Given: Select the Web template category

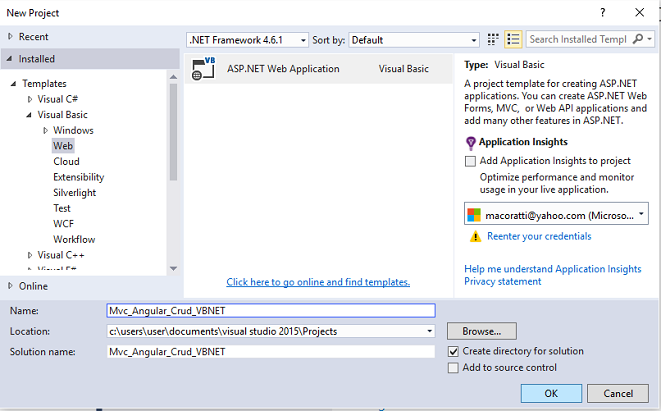Looking at the screenshot, I should [x=63, y=146].
